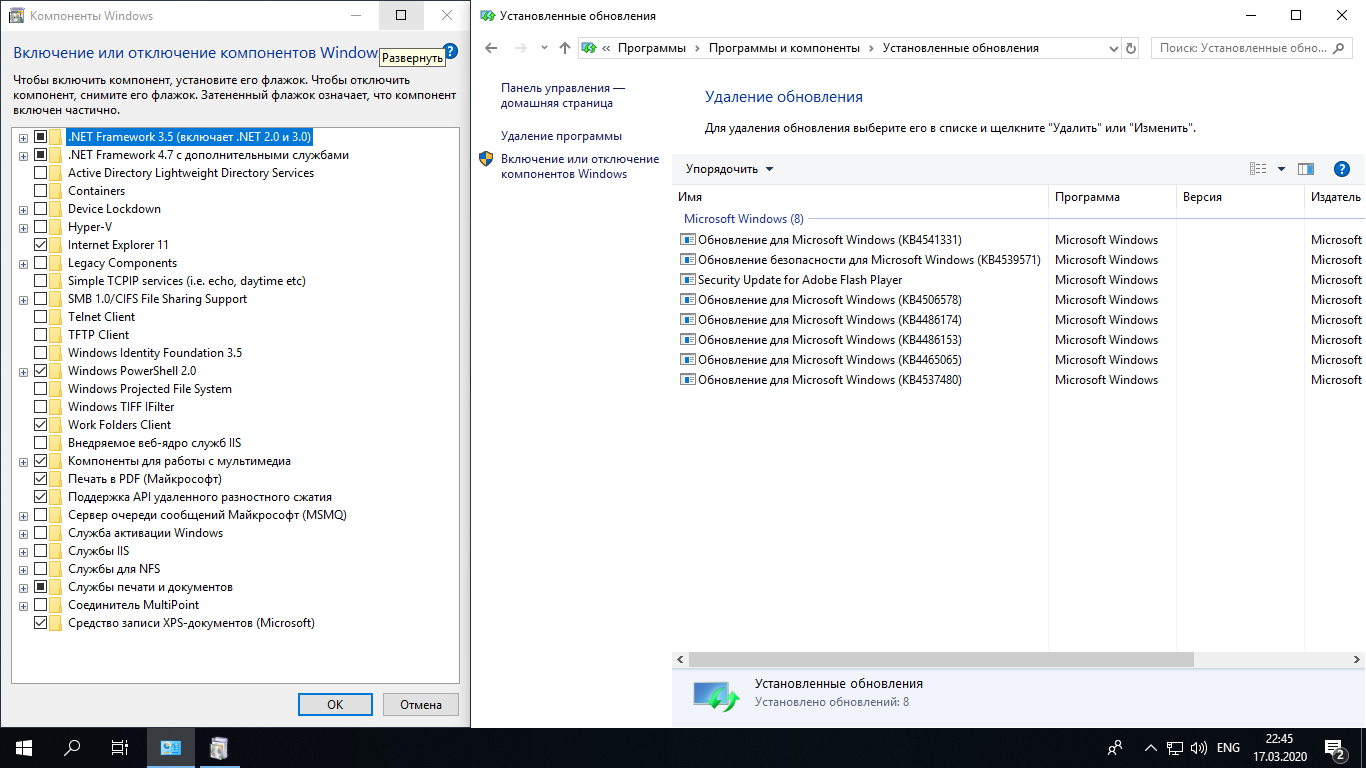Expand the Legacy Components node
Viewport: 1366px width, 768px height.
tap(23, 263)
